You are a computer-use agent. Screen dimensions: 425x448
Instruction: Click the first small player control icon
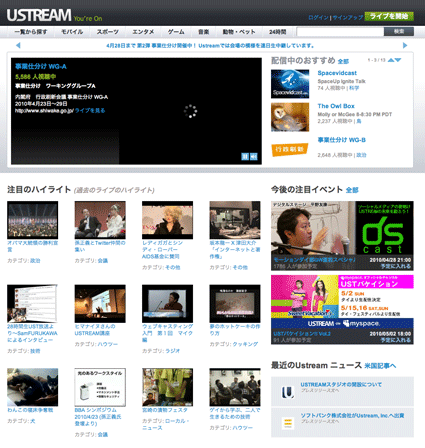pos(245,156)
